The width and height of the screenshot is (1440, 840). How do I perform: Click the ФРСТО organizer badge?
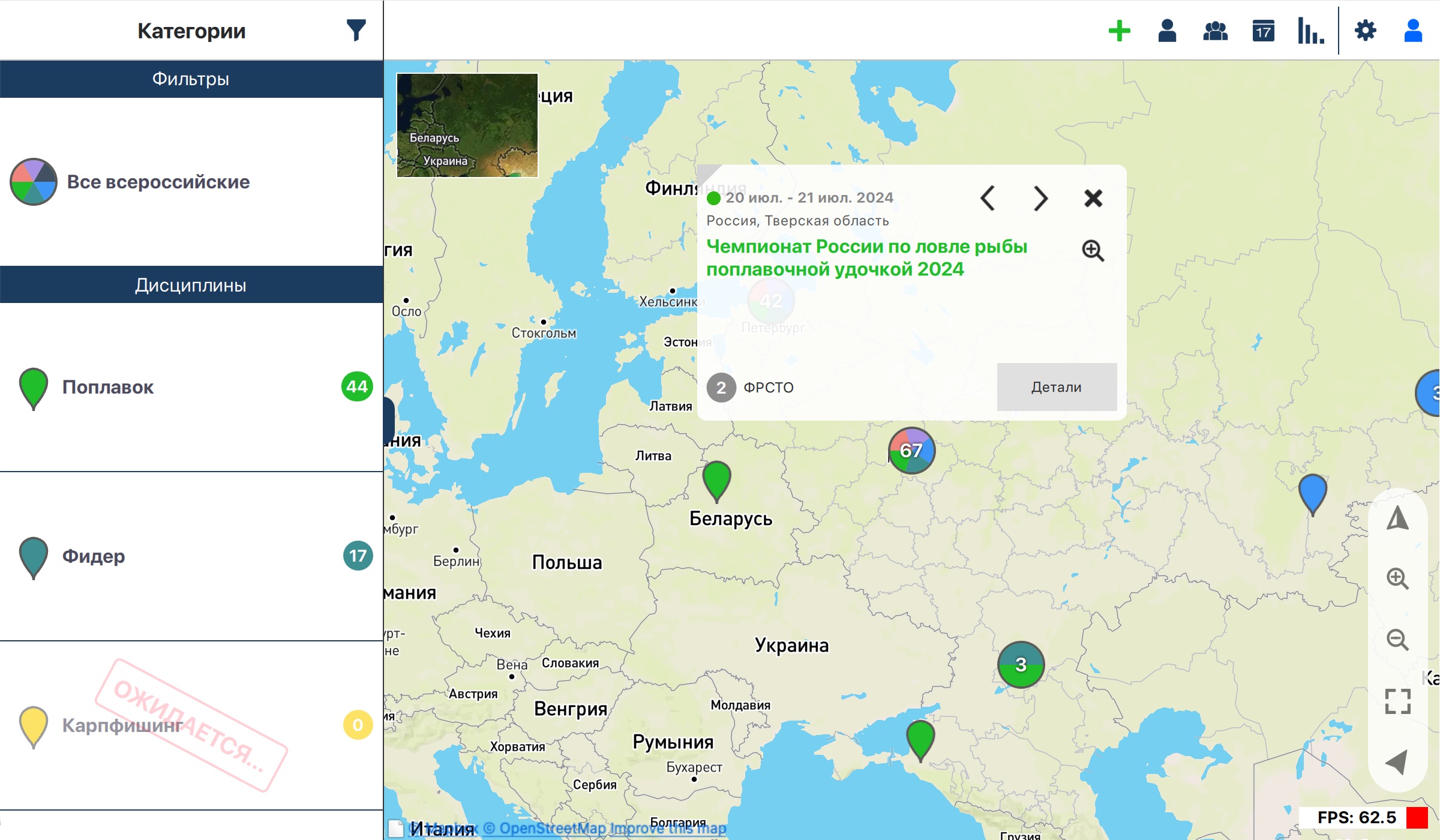click(750, 388)
